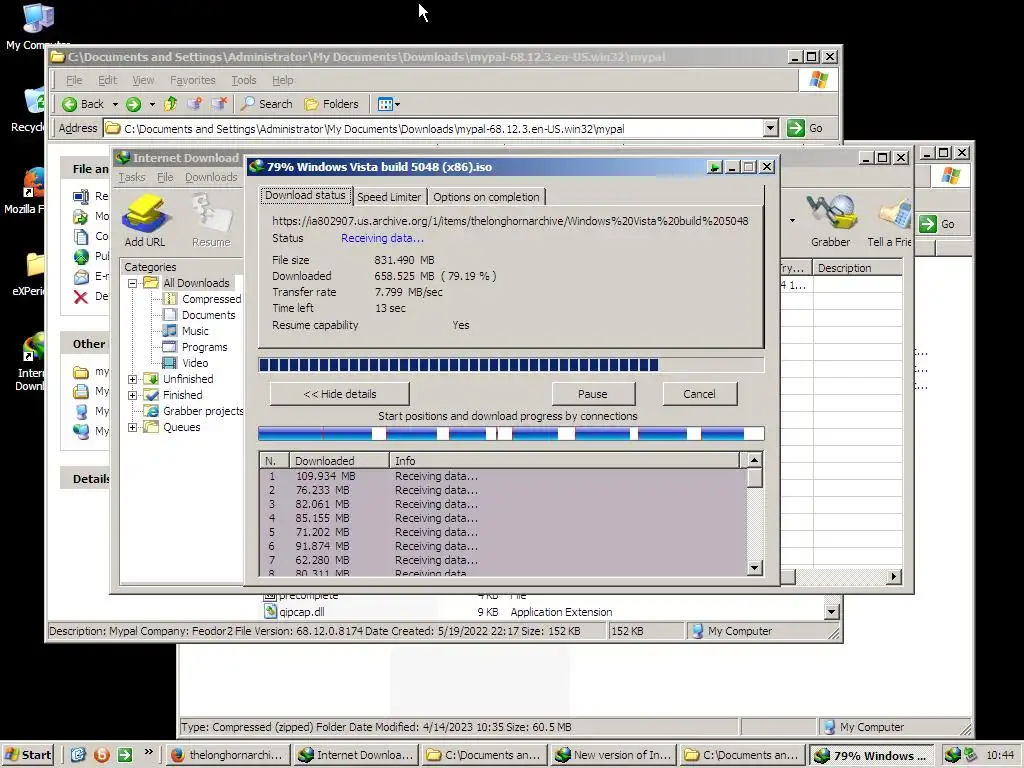
Task: Click the Up folder icon in Explorer
Action: [170, 104]
